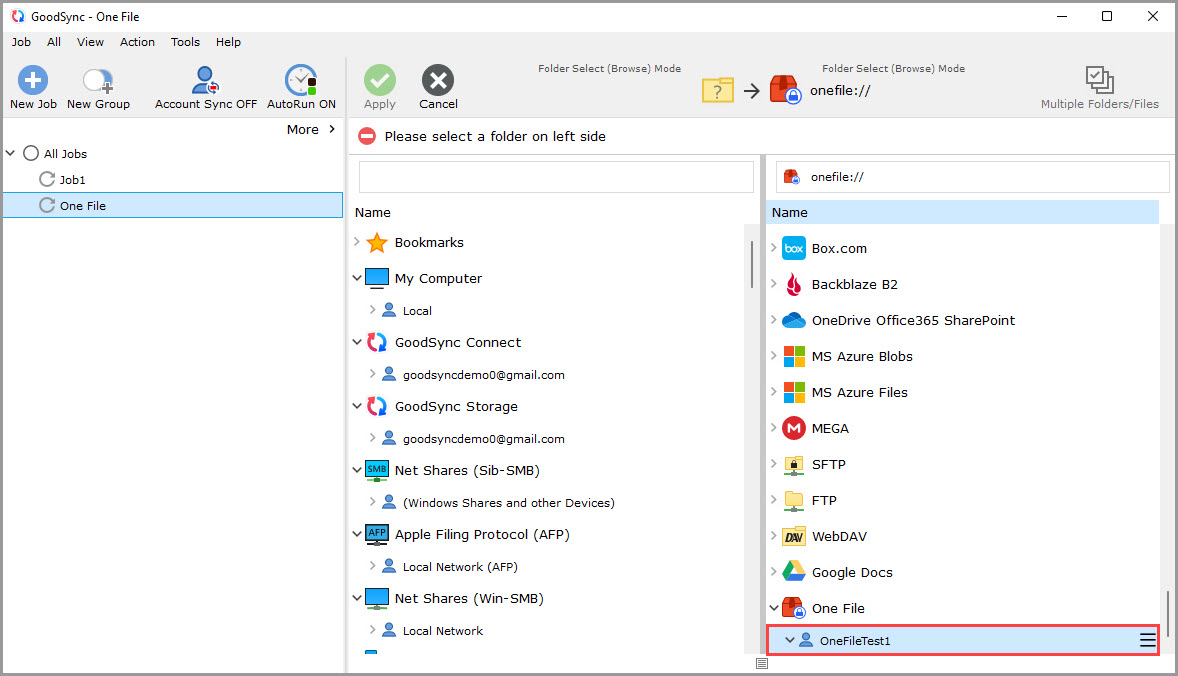1178x676 pixels.
Task: Click the Name column header on right
Action: tap(962, 213)
